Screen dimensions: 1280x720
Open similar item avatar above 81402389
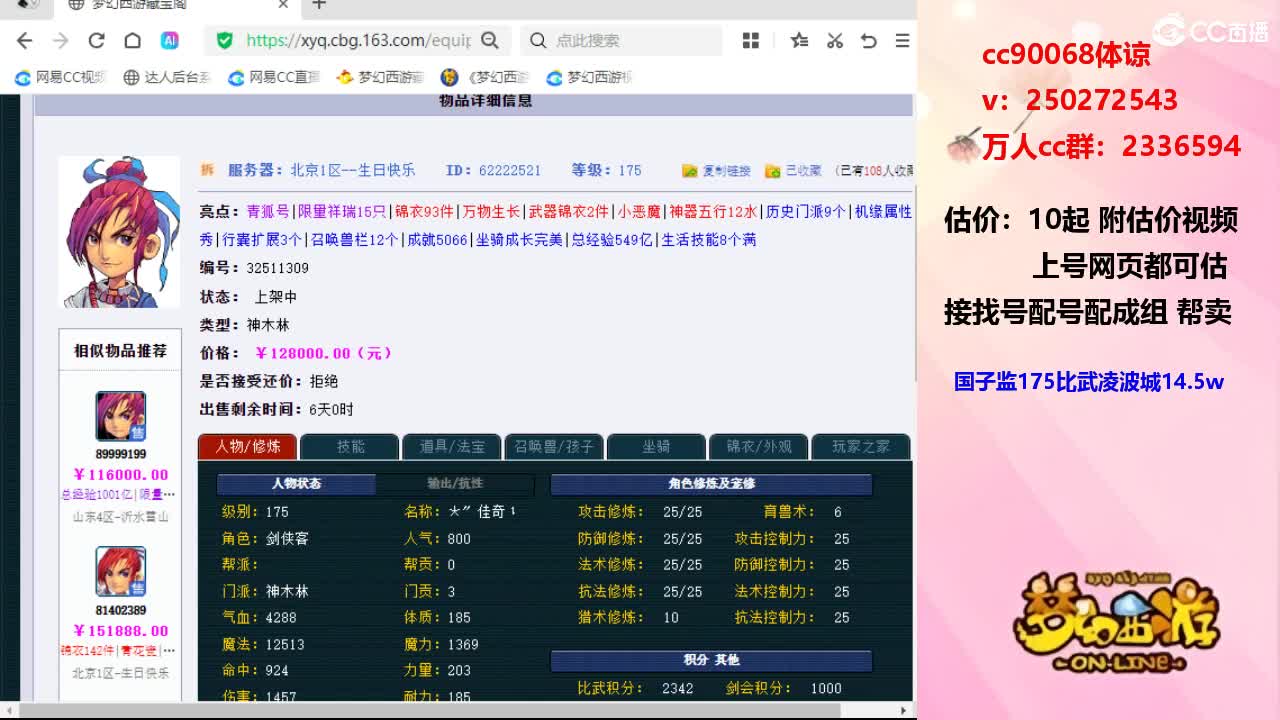[120, 572]
